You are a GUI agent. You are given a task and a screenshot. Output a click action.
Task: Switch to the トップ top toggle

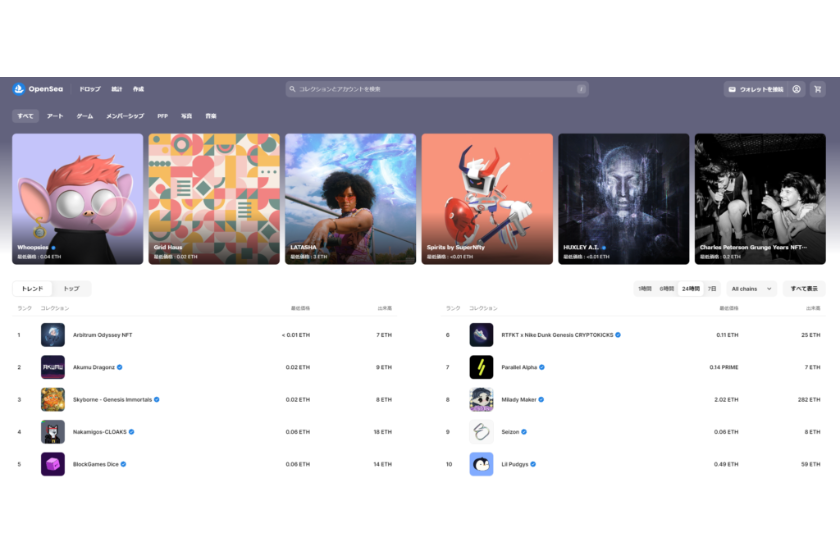click(x=71, y=288)
